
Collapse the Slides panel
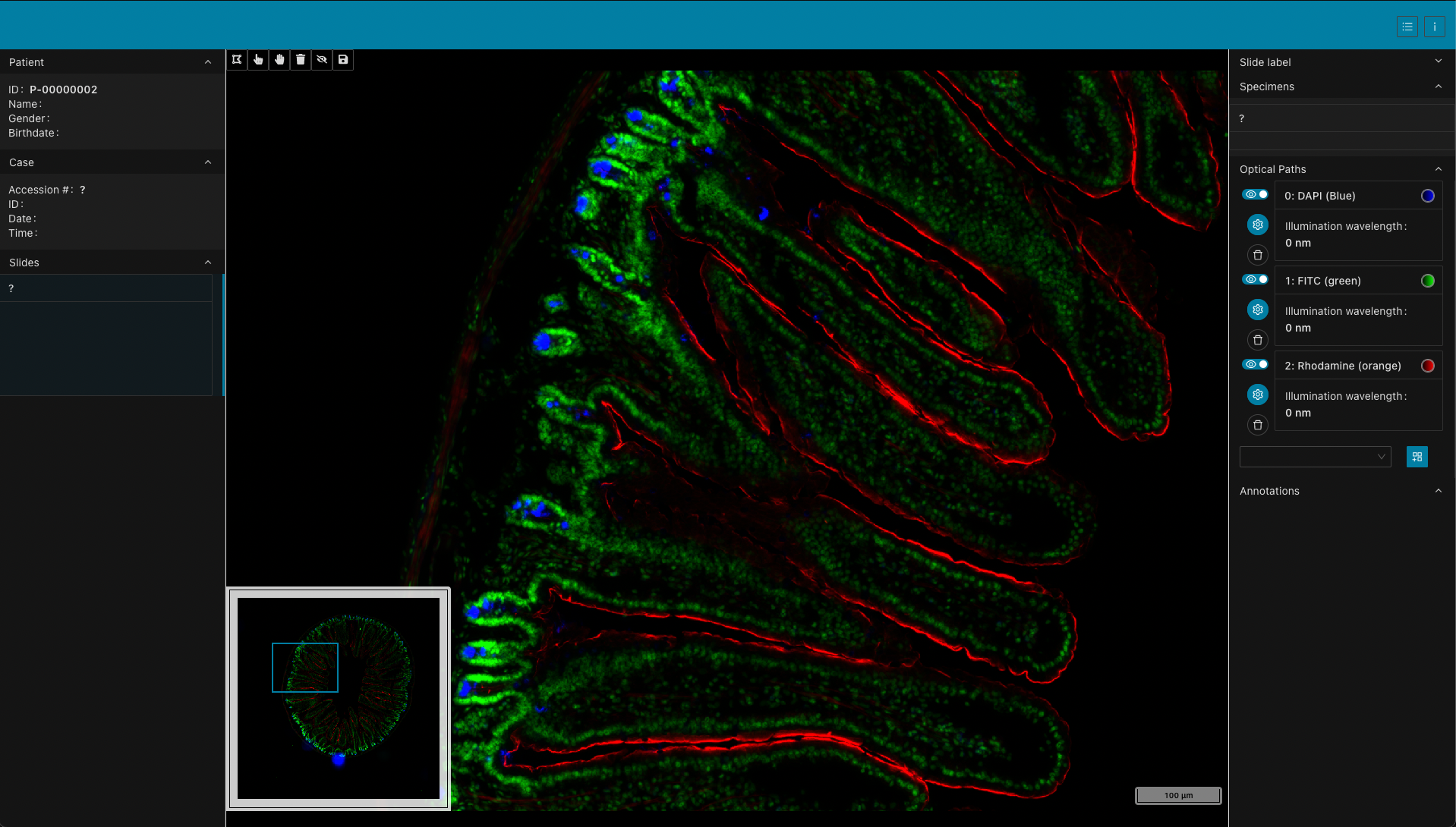pyautogui.click(x=208, y=263)
